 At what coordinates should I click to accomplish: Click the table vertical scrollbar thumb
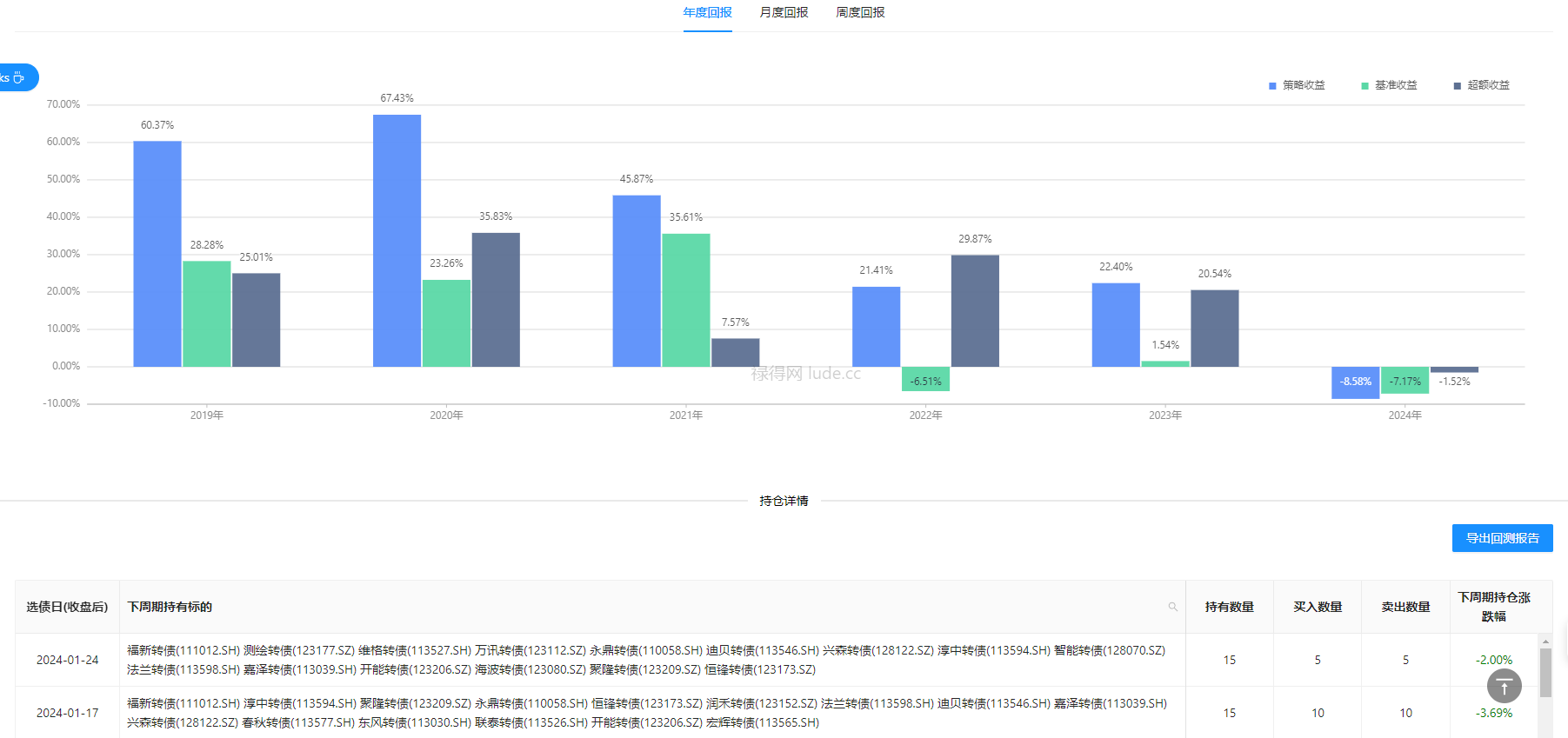[1545, 672]
